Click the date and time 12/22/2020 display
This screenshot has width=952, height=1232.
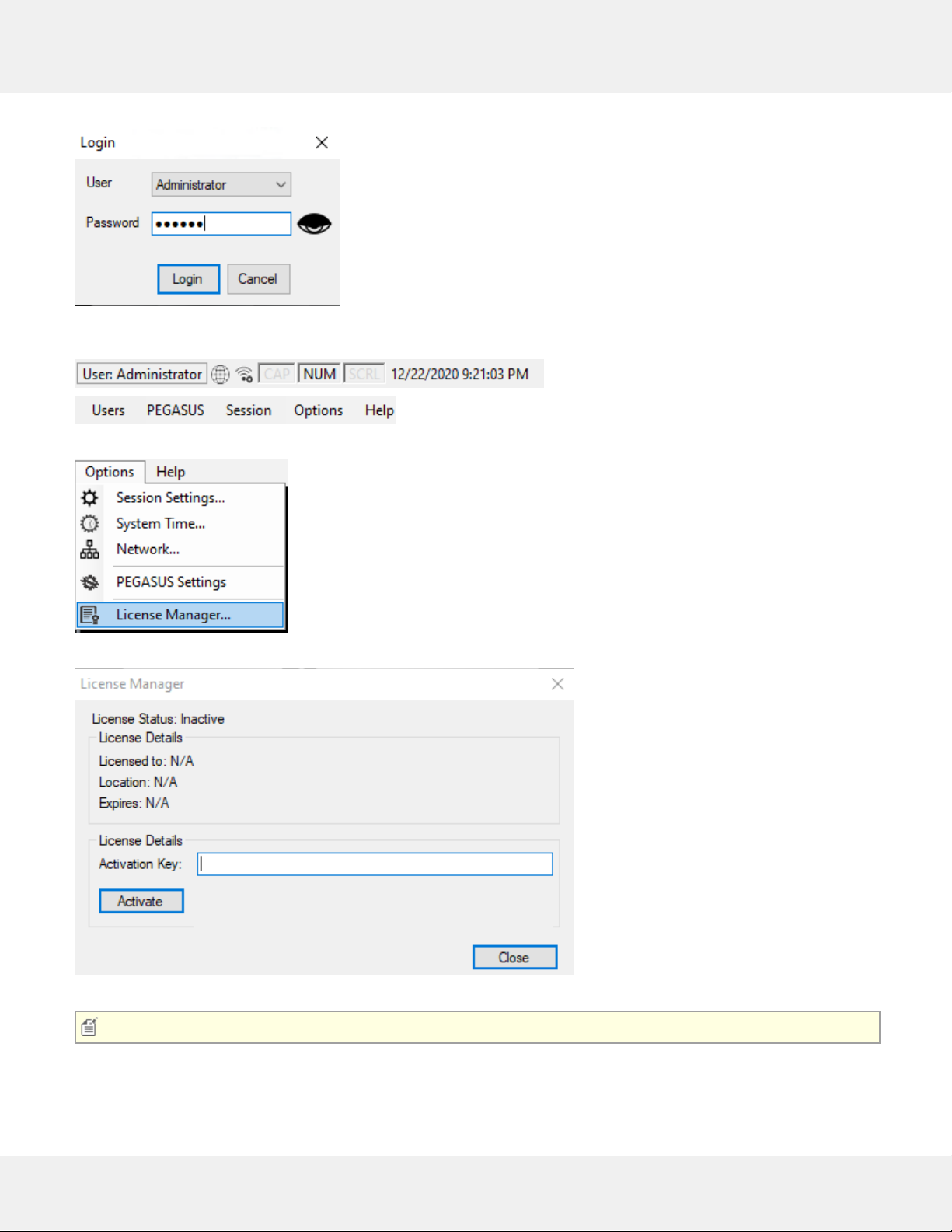pyautogui.click(x=459, y=375)
